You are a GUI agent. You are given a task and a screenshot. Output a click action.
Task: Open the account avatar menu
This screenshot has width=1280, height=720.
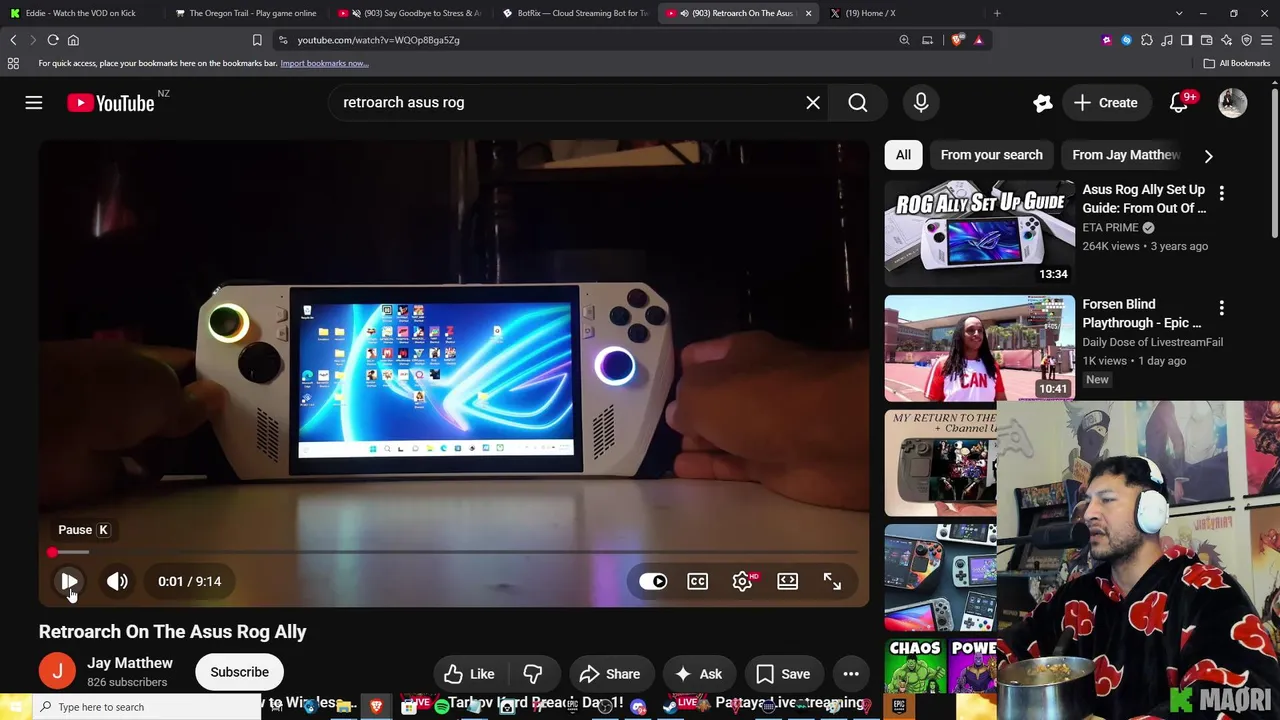1232,102
